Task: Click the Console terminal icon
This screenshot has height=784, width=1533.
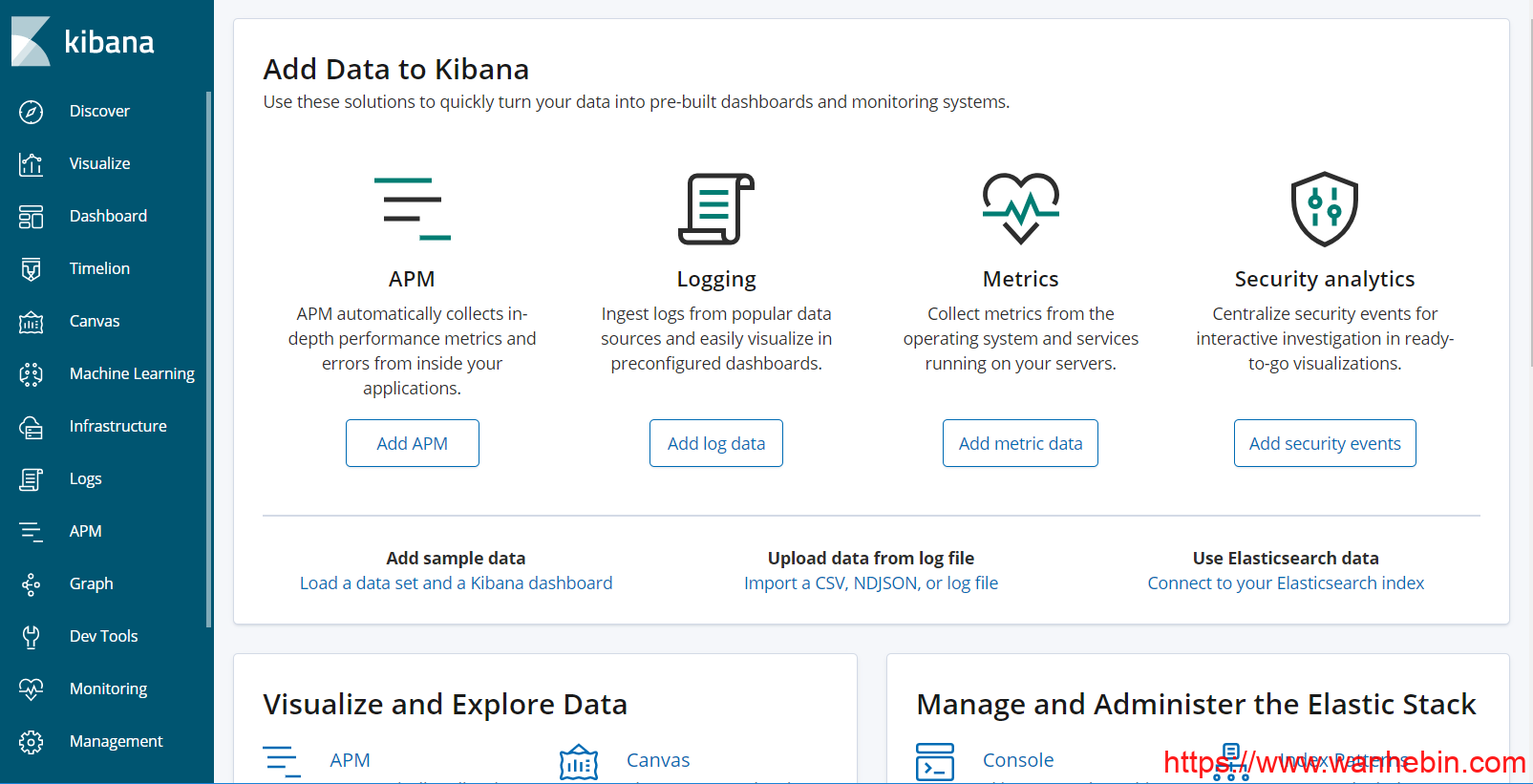Action: tap(935, 762)
